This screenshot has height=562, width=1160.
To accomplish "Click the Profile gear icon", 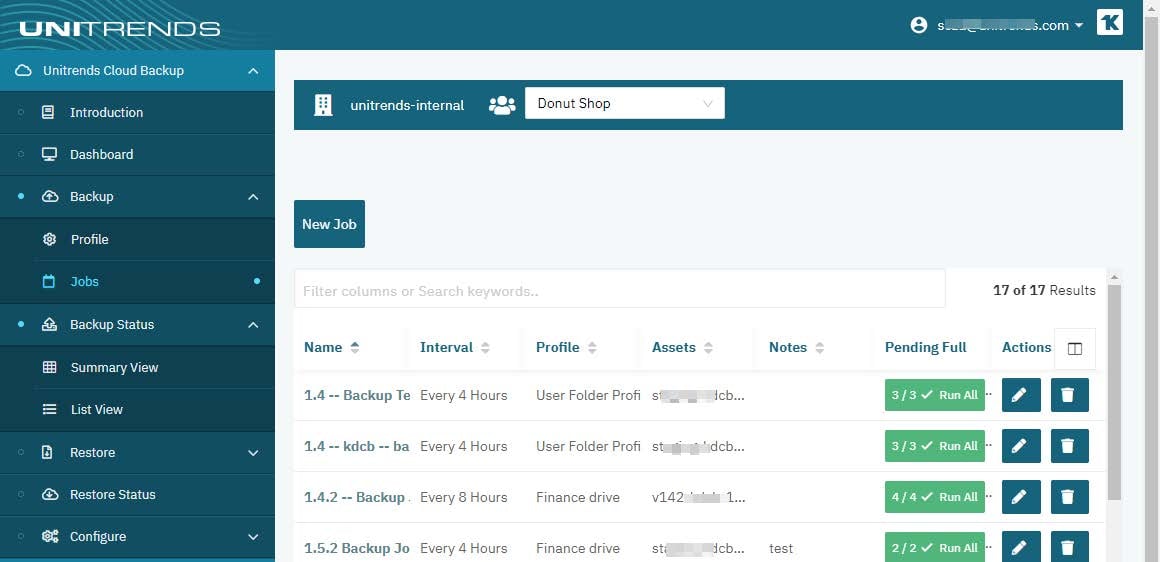I will (50, 240).
